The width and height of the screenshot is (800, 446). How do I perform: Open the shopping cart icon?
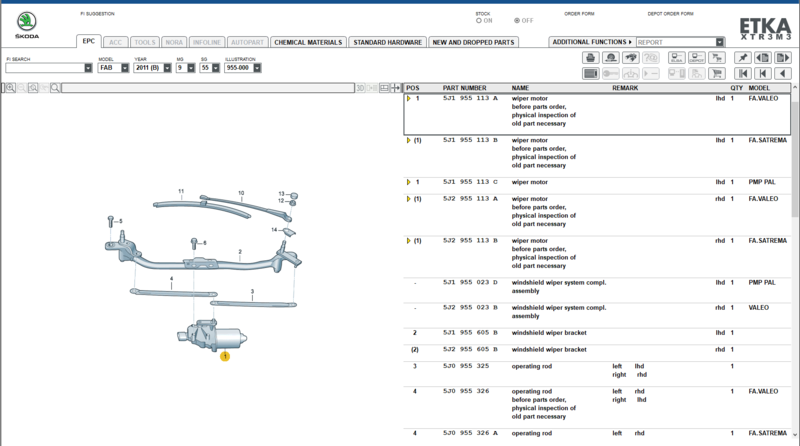click(717, 73)
